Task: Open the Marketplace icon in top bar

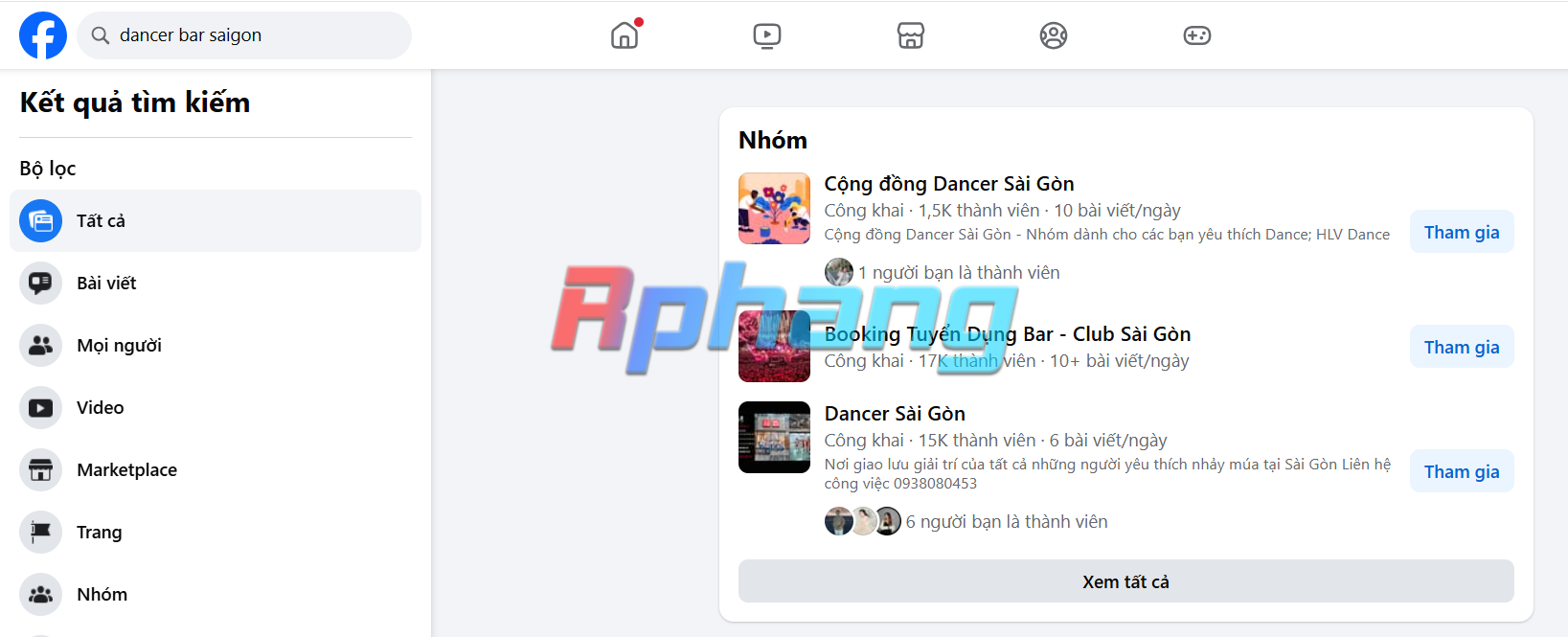Action: (x=911, y=35)
